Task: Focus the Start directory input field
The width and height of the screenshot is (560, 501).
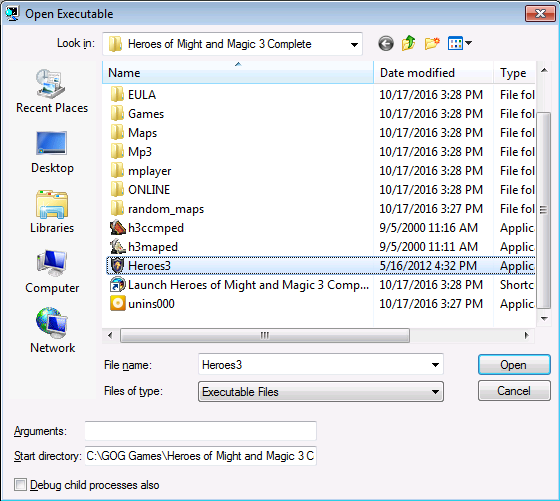Action: click(x=201, y=456)
